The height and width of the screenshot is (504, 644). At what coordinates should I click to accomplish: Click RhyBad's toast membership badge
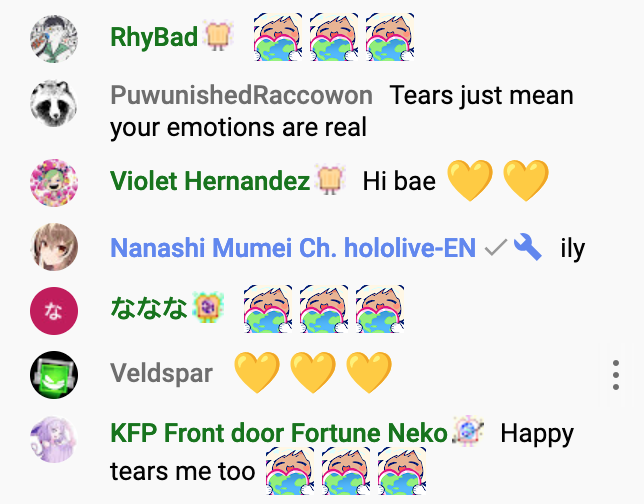click(x=218, y=36)
